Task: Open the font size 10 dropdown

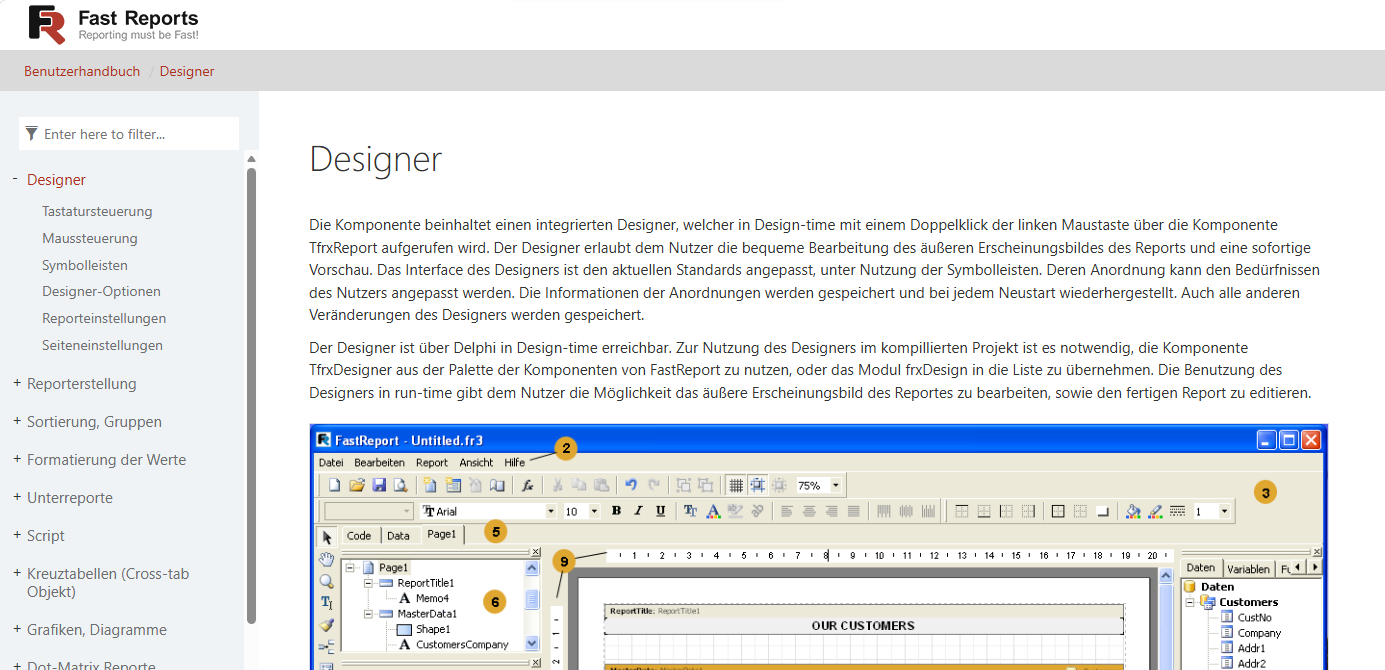Action: pyautogui.click(x=594, y=511)
